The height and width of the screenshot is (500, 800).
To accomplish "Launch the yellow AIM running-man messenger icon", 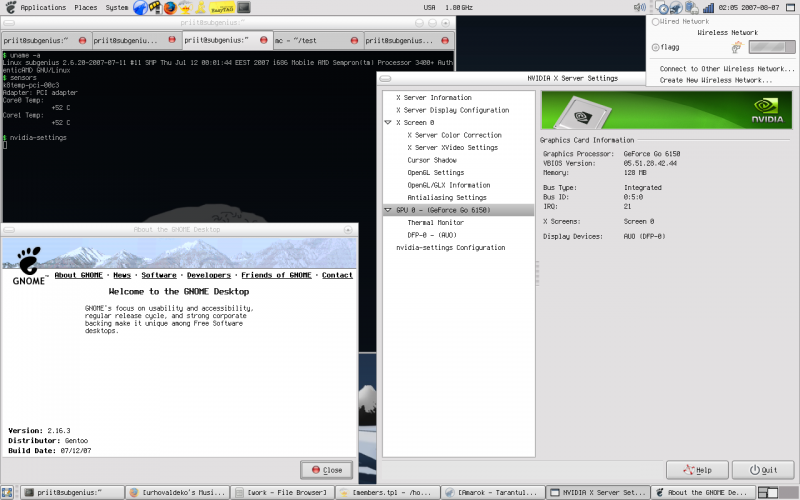I will pos(201,7).
